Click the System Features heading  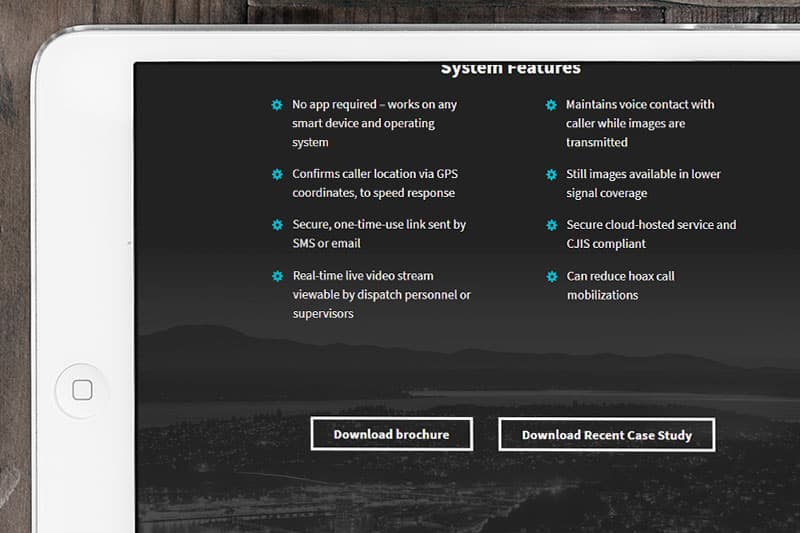click(510, 69)
